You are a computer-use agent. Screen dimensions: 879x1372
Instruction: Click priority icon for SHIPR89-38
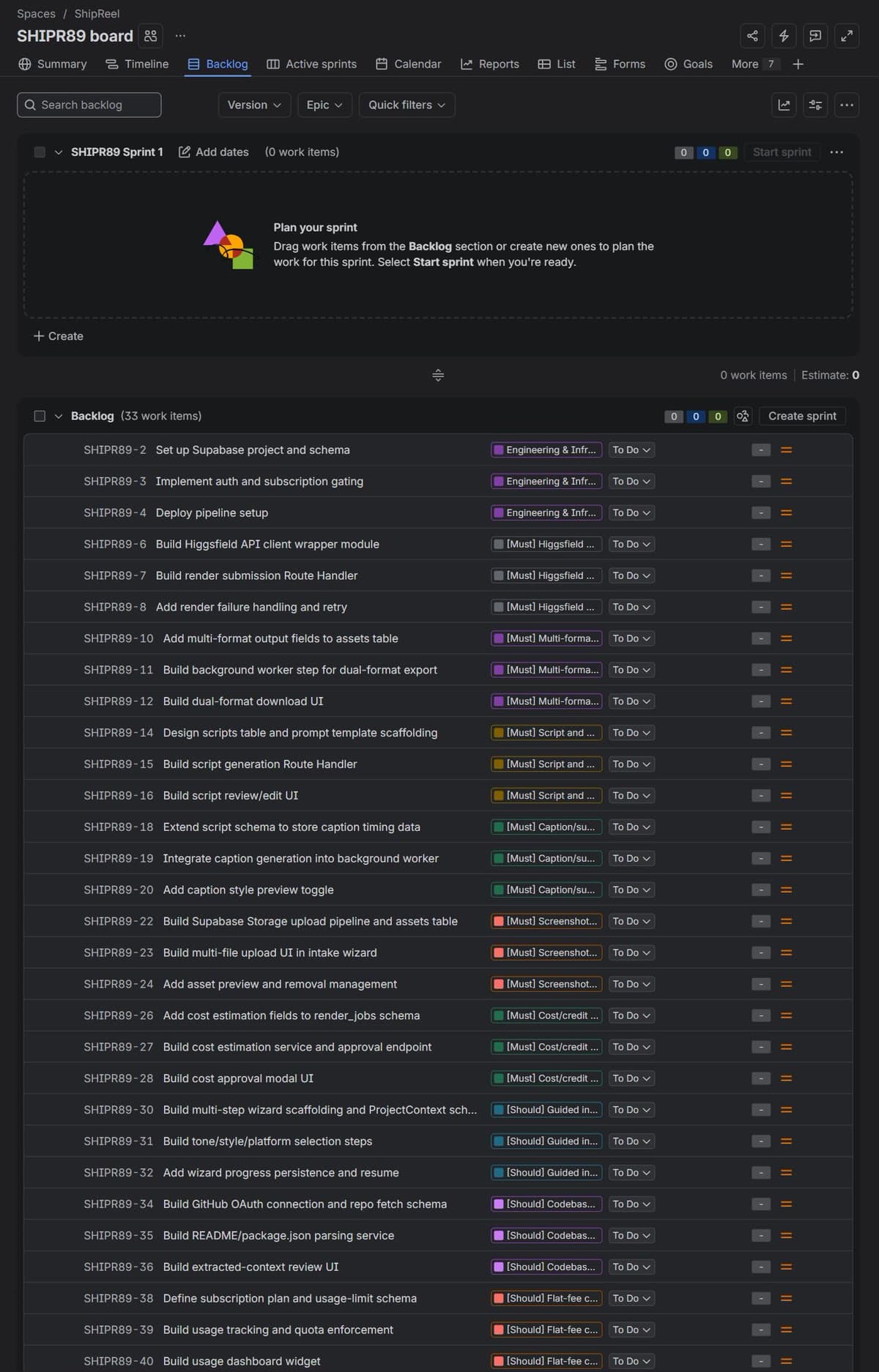click(786, 1299)
